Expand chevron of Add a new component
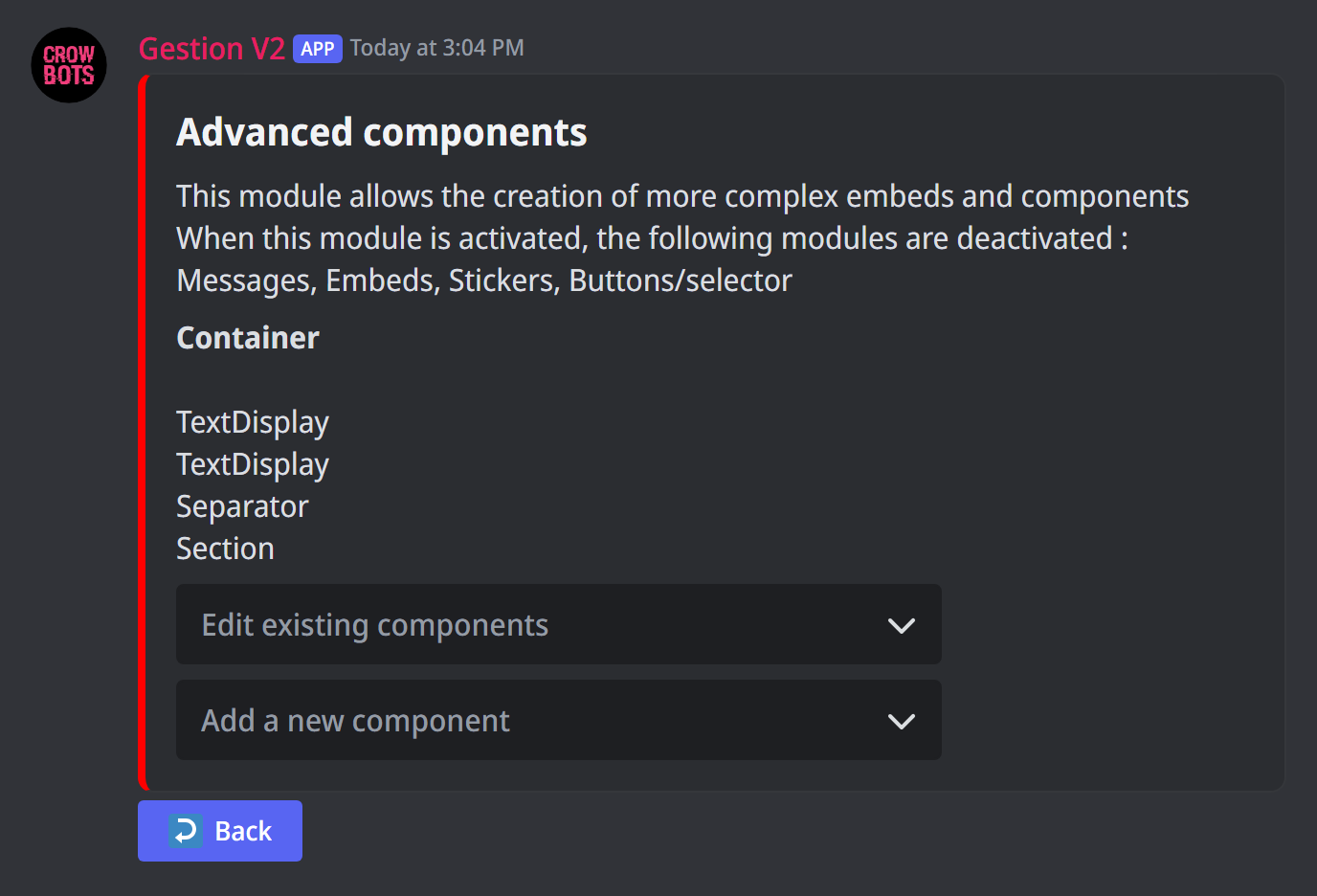This screenshot has width=1317, height=896. pos(902,721)
